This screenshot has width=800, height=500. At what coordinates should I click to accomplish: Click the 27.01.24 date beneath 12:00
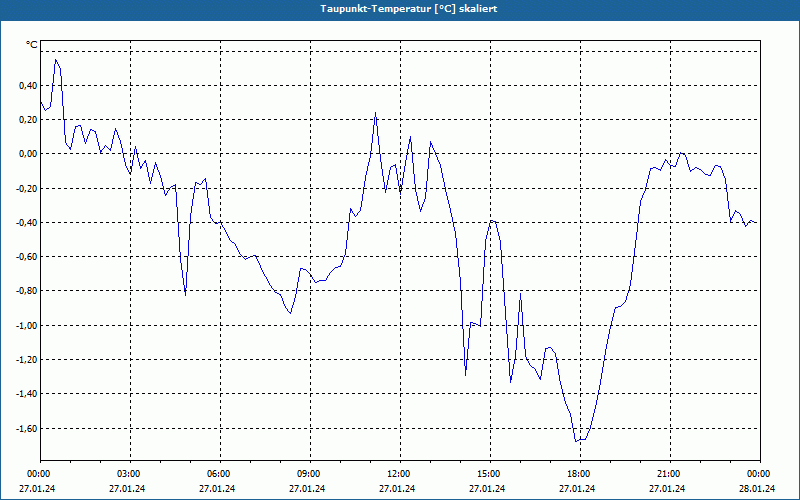point(397,489)
